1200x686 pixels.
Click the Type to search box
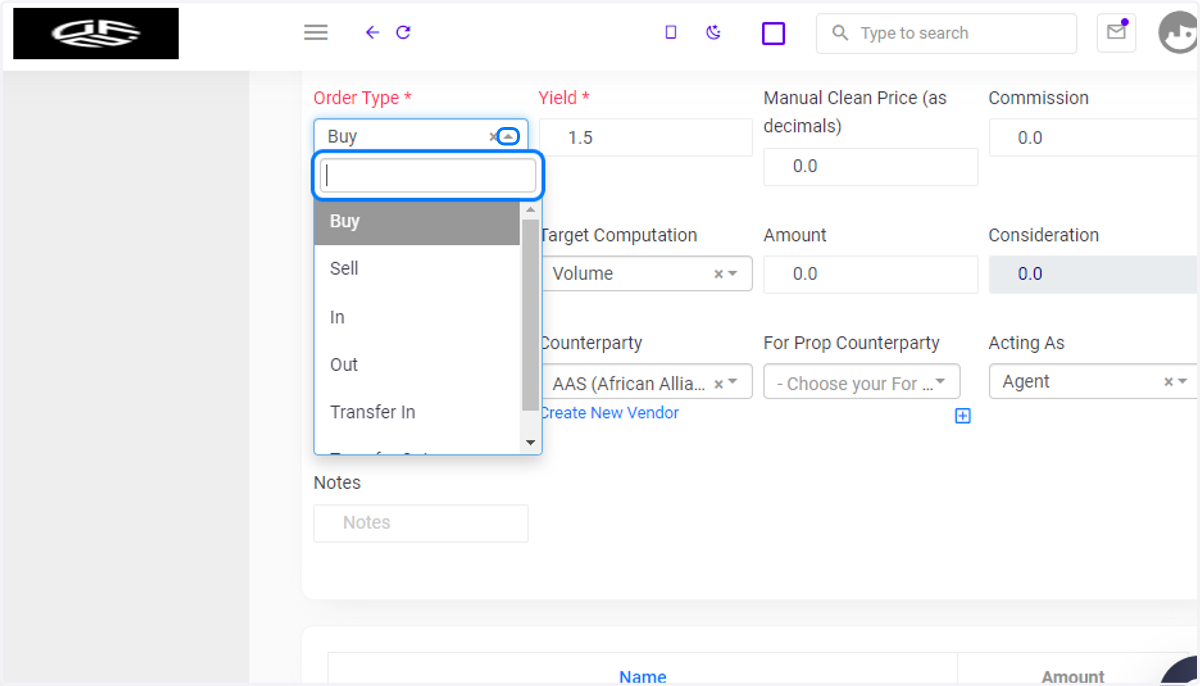947,33
